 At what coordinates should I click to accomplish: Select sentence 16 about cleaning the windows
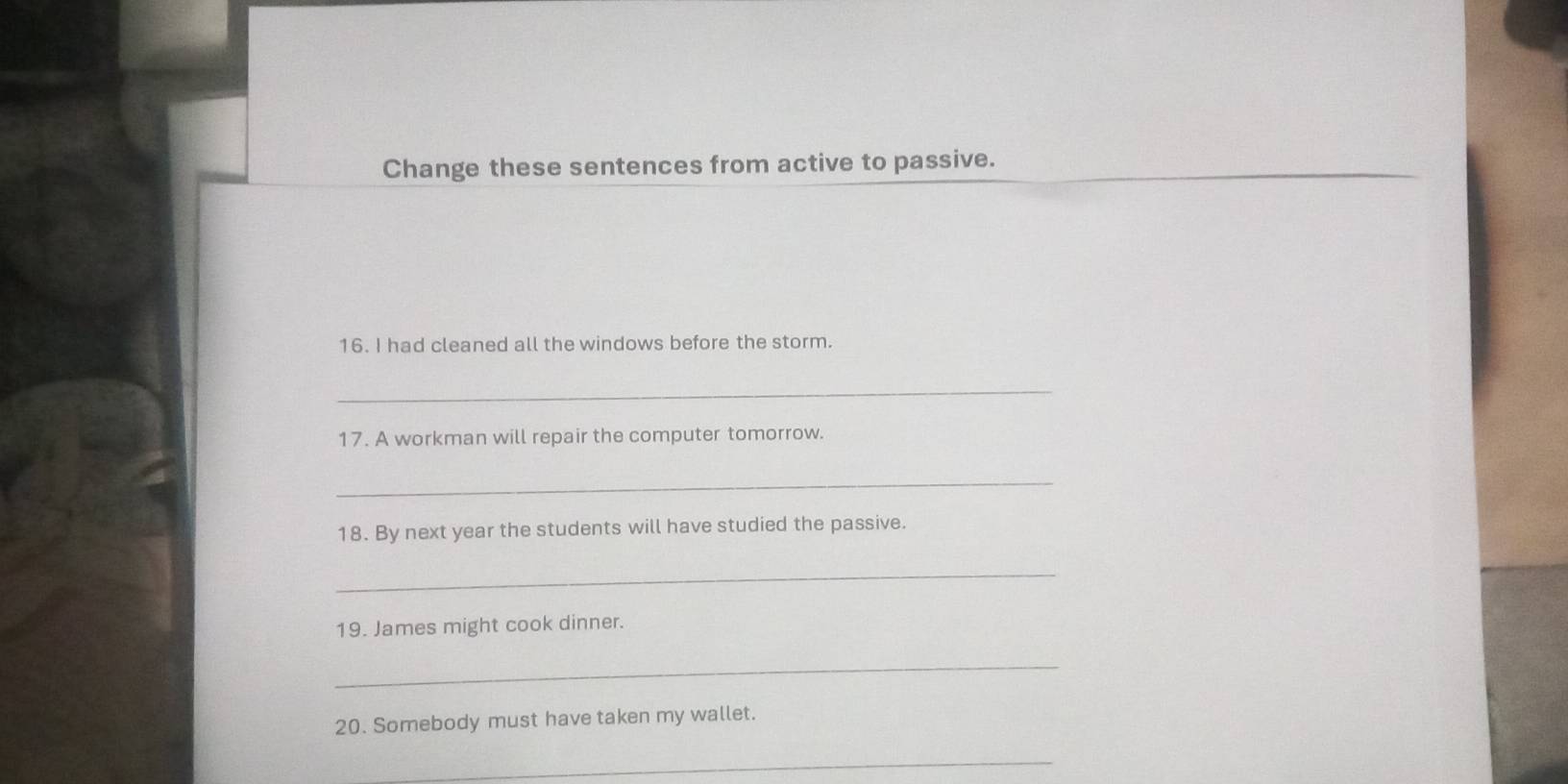[x=586, y=343]
